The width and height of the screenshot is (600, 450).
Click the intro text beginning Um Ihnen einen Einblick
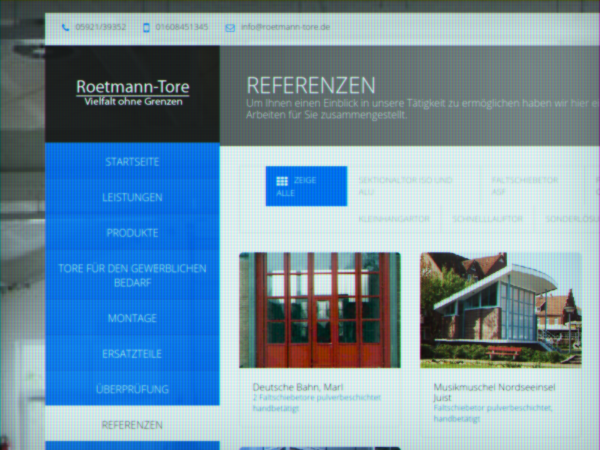423,109
